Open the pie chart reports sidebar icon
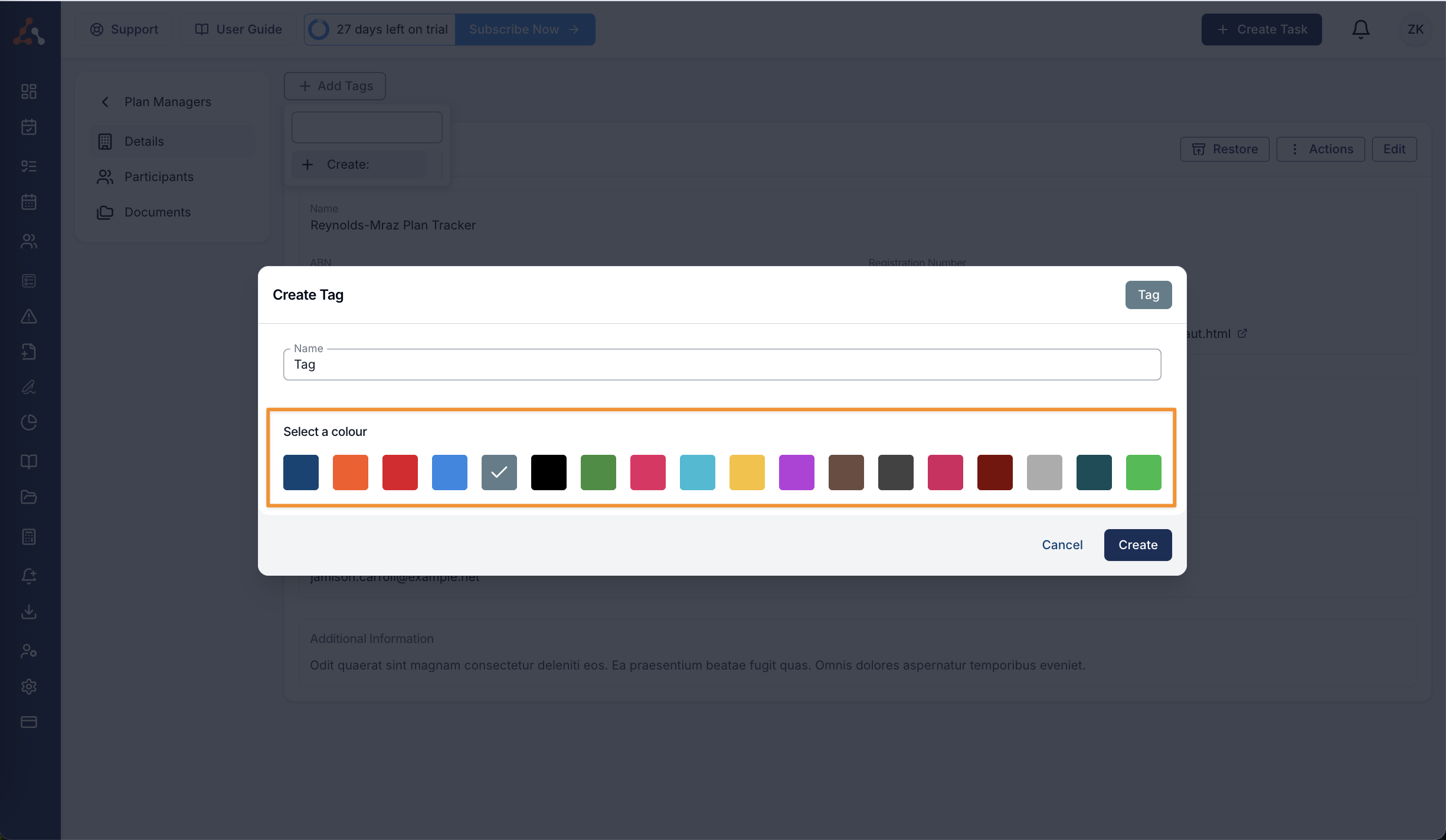The height and width of the screenshot is (840, 1446). (29, 422)
